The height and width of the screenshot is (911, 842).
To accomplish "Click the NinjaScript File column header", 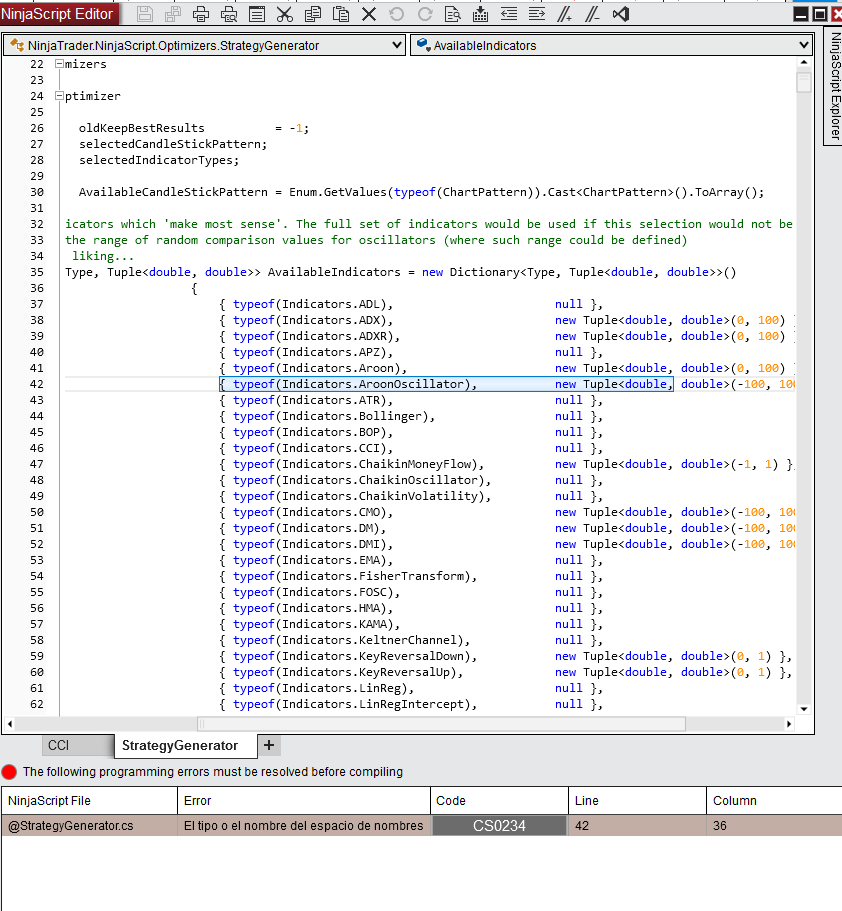I will coord(89,801).
